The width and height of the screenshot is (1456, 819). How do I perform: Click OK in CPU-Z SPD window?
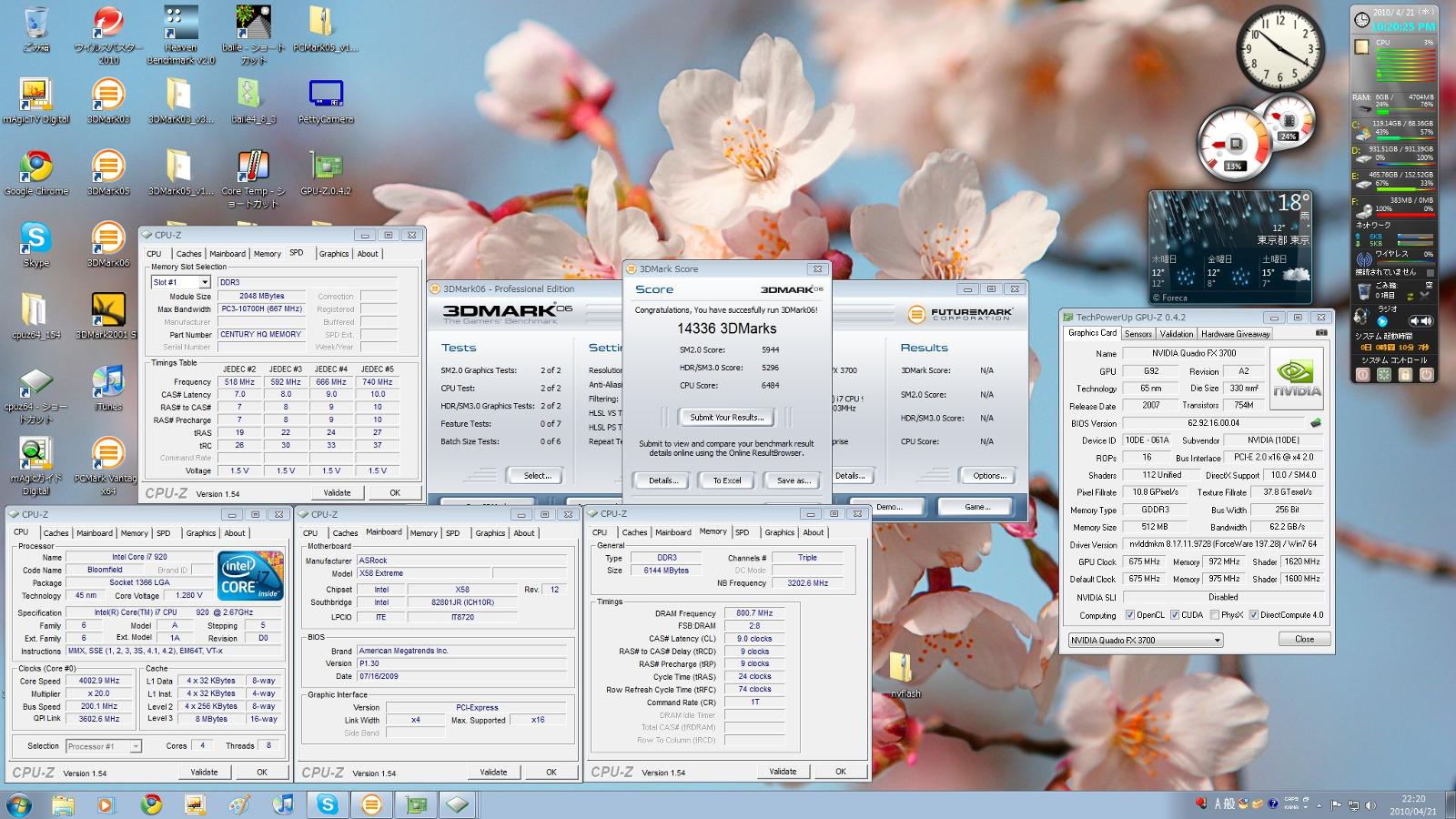(395, 492)
